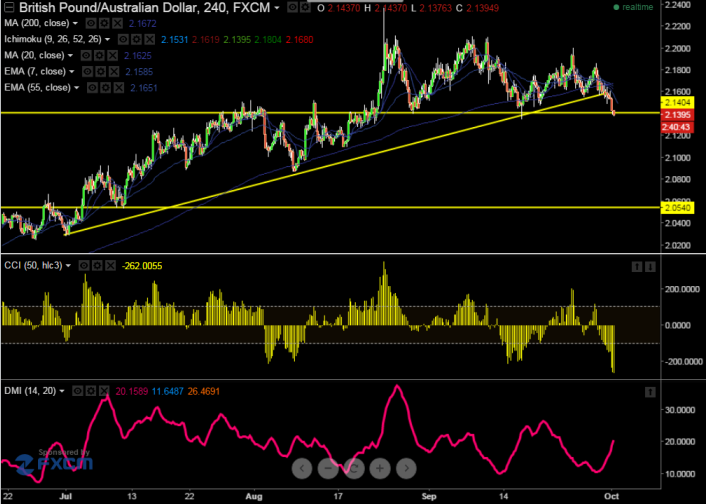Screen dimensions: 706x504
Task: Click the MA (200, close) indicator label
Action: (37, 23)
